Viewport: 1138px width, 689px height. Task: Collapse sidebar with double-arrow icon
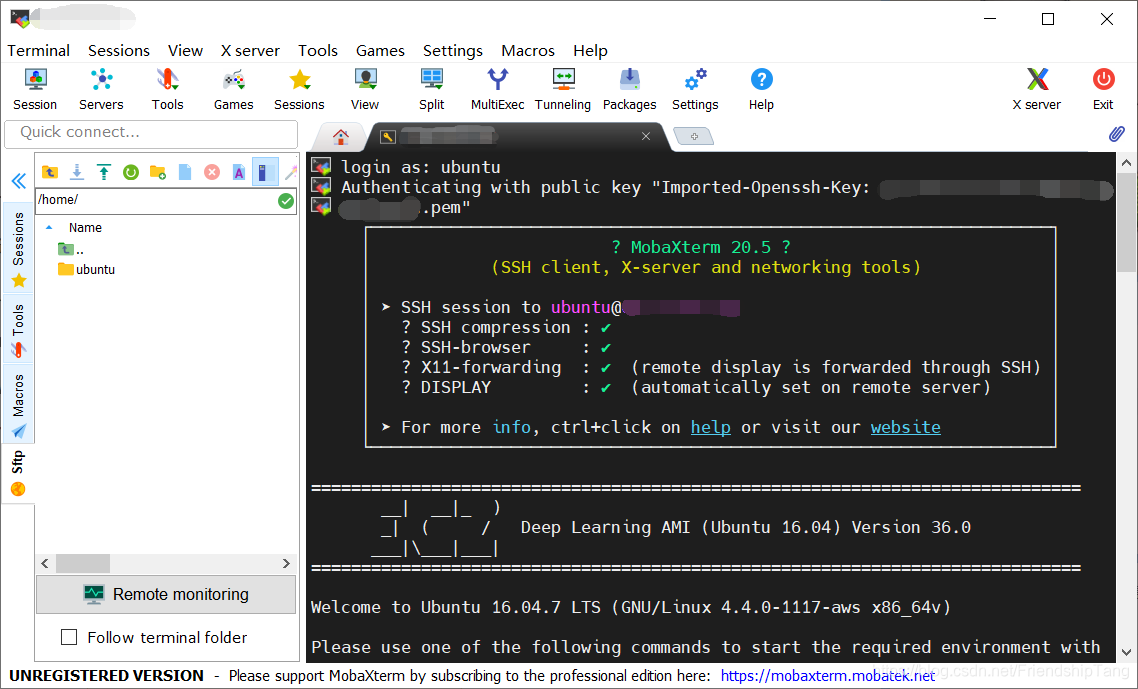click(x=19, y=181)
